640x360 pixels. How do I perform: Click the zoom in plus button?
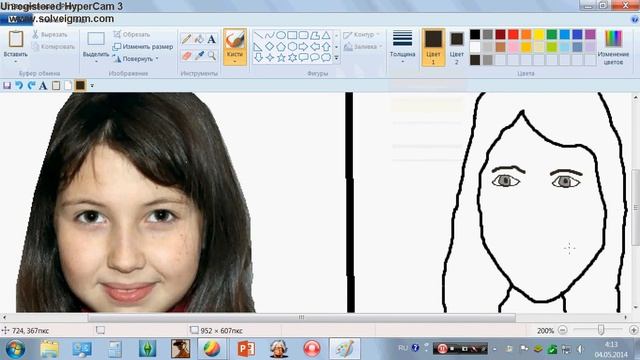(633, 330)
